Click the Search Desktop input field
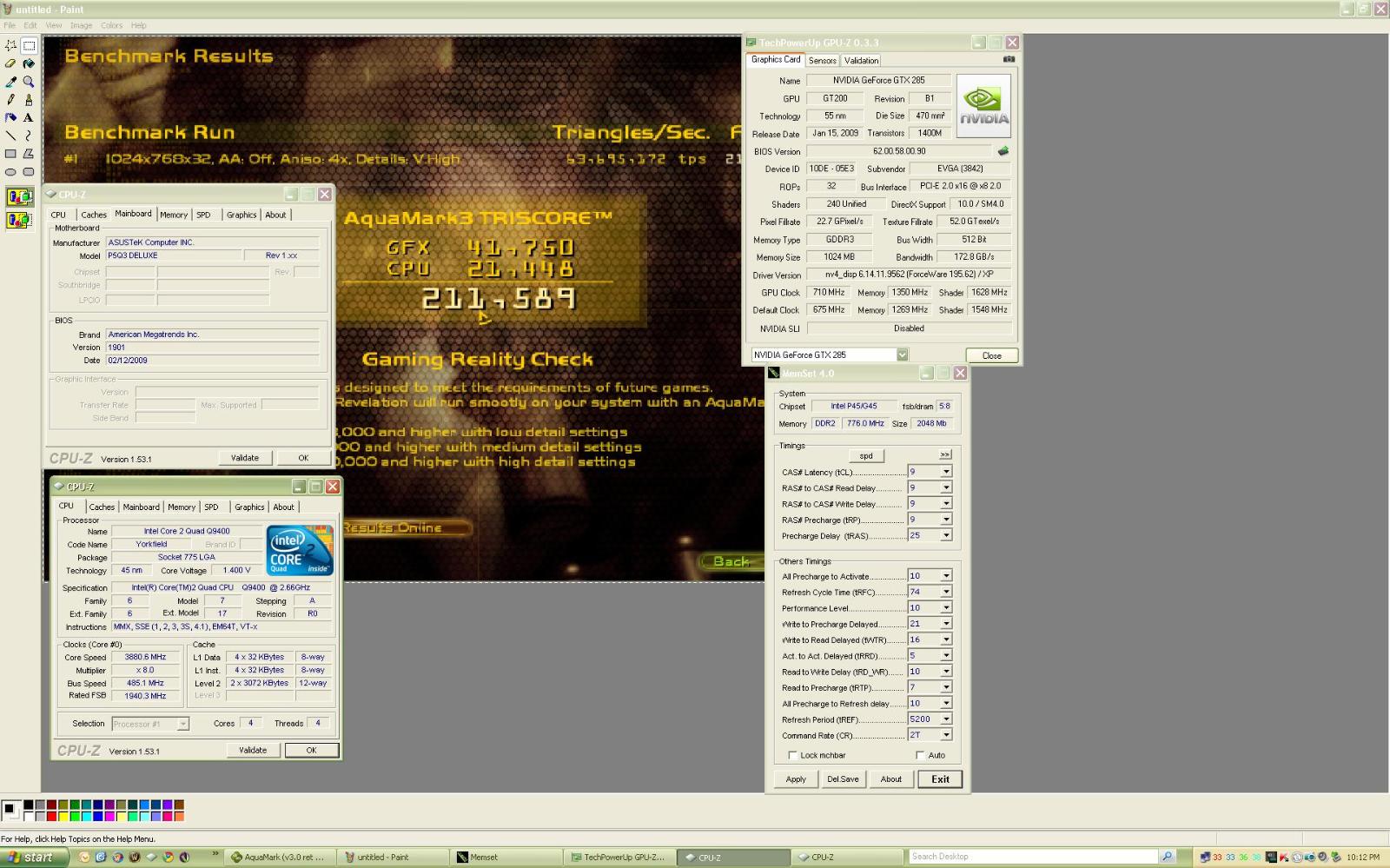Screen dimensions: 1390x868 pos(1034,857)
